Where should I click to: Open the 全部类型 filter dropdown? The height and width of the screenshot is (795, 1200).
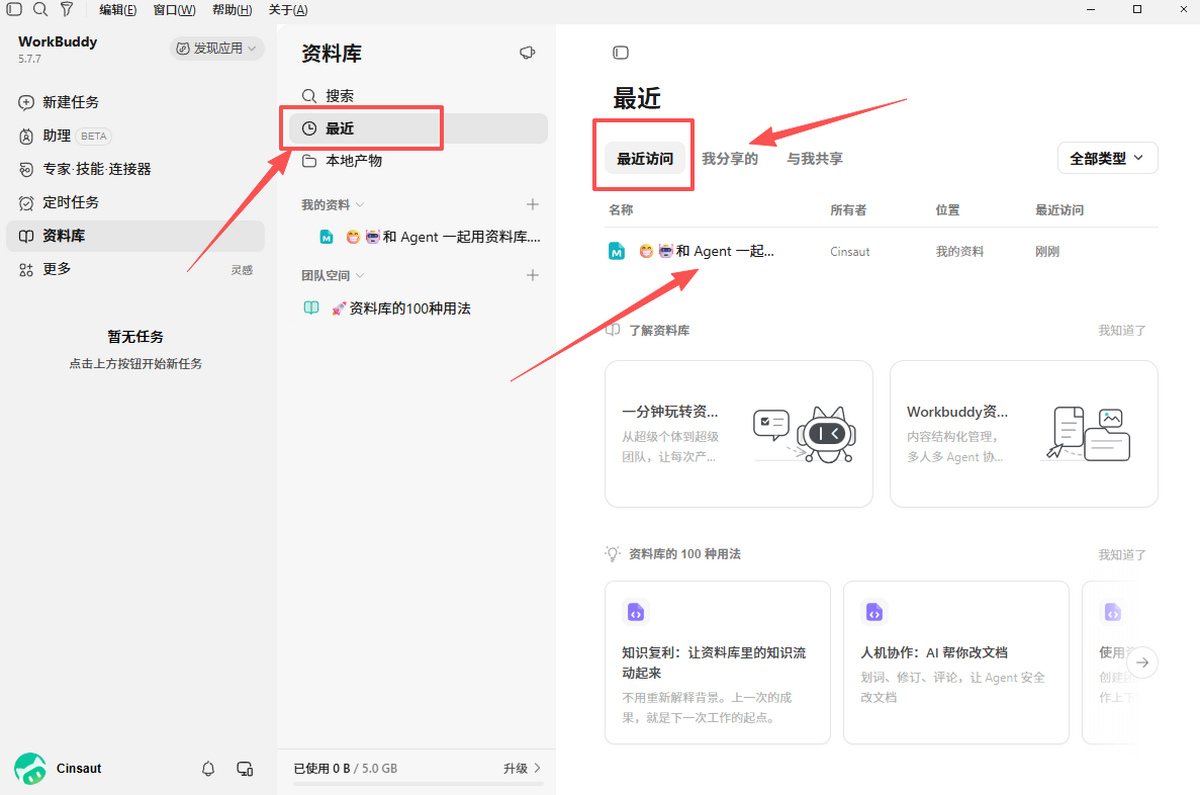coord(1108,158)
